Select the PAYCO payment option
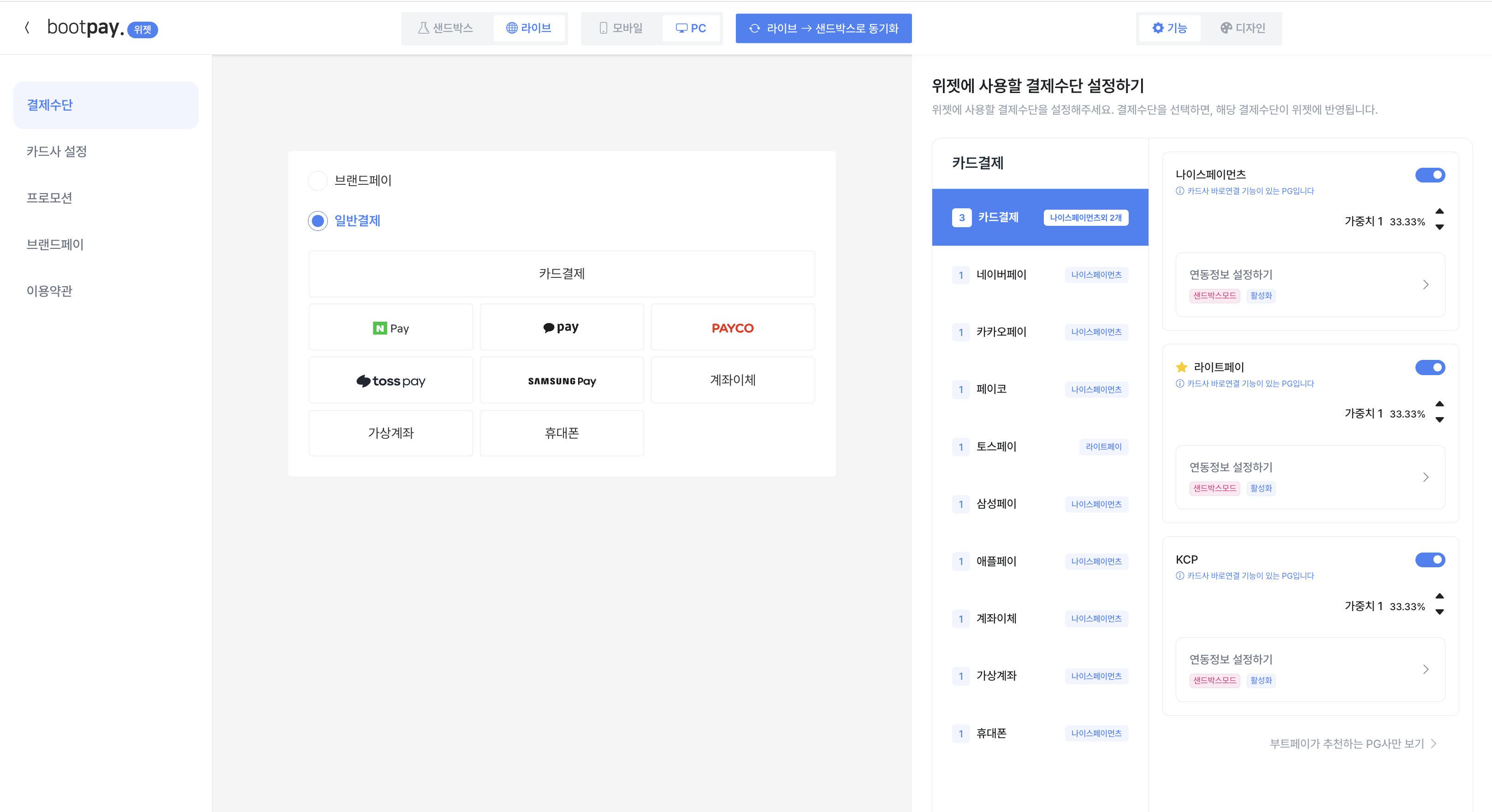This screenshot has width=1492, height=812. pos(732,327)
